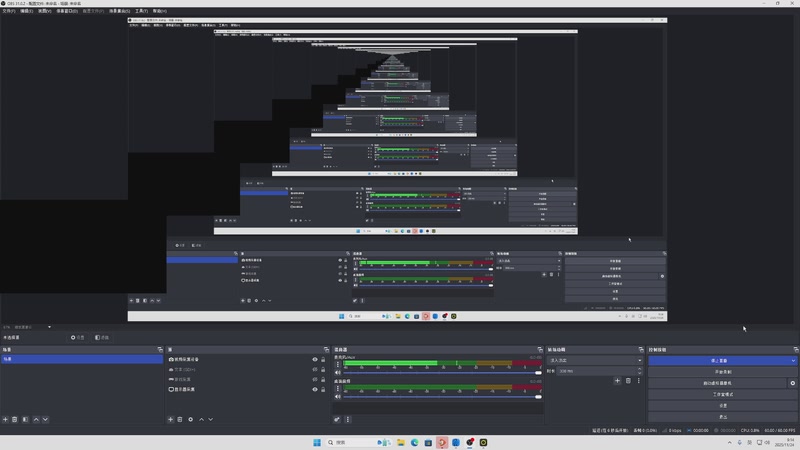Open Desktop Audio channel three-dot options
Viewport: 800px width, 450px height.
pyautogui.click(x=337, y=388)
